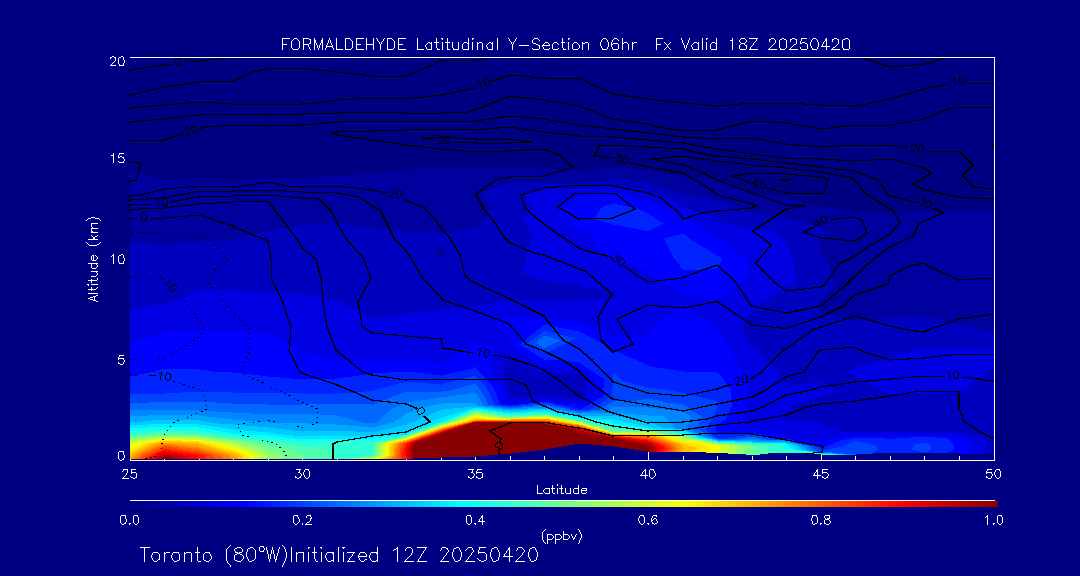Select the colorbar value 0.4

tap(475, 520)
